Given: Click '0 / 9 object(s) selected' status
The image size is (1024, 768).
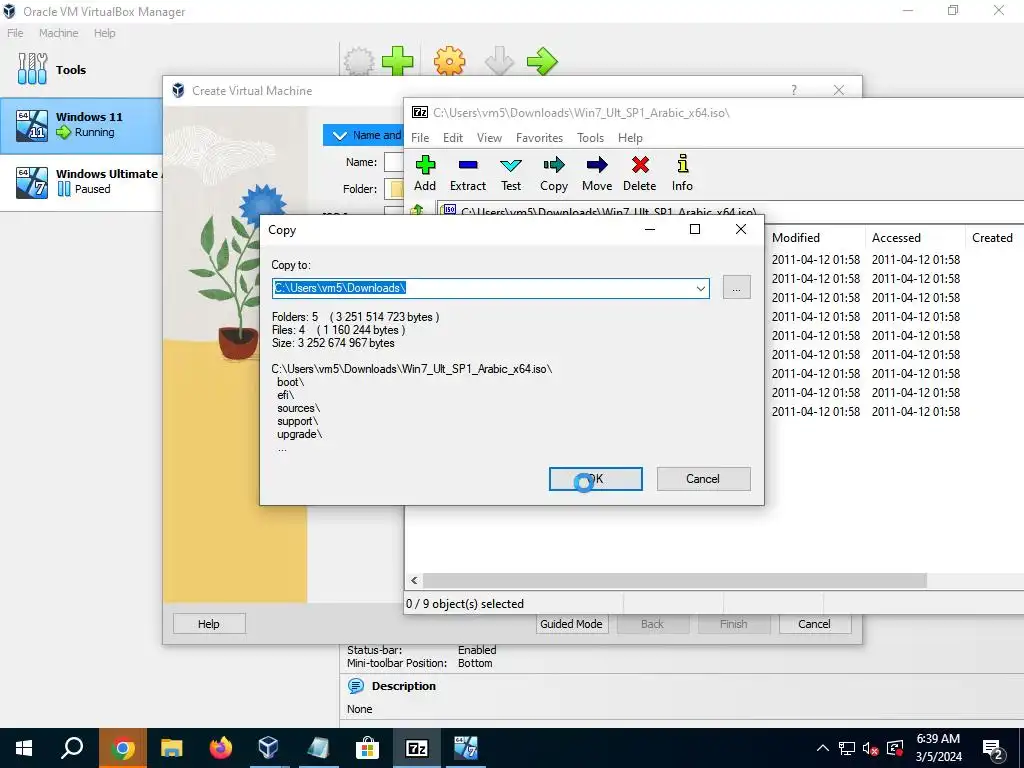Looking at the screenshot, I should (465, 603).
